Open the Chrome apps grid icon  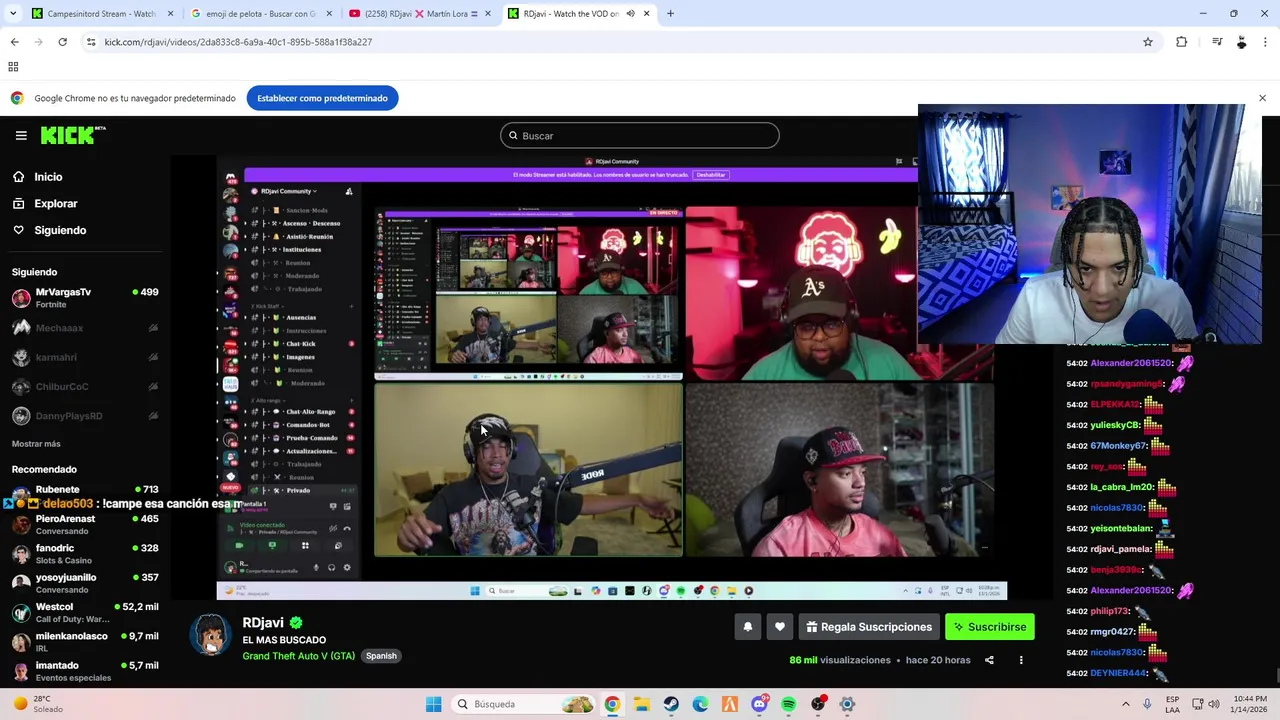click(x=13, y=67)
